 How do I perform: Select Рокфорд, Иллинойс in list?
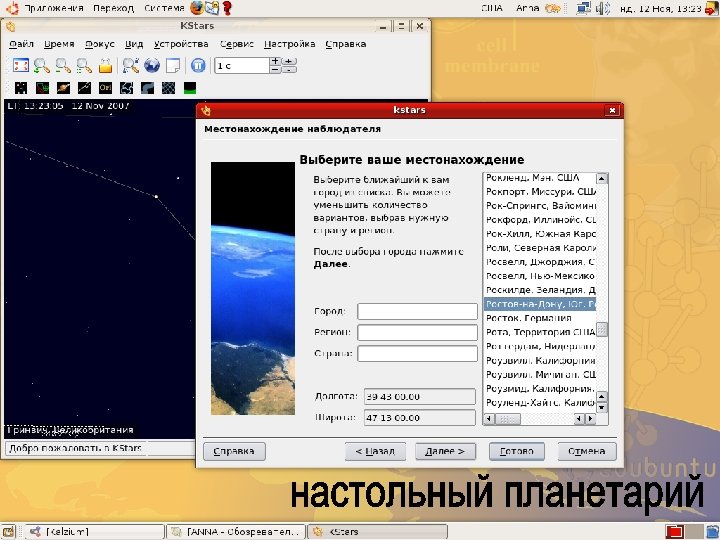click(540, 220)
